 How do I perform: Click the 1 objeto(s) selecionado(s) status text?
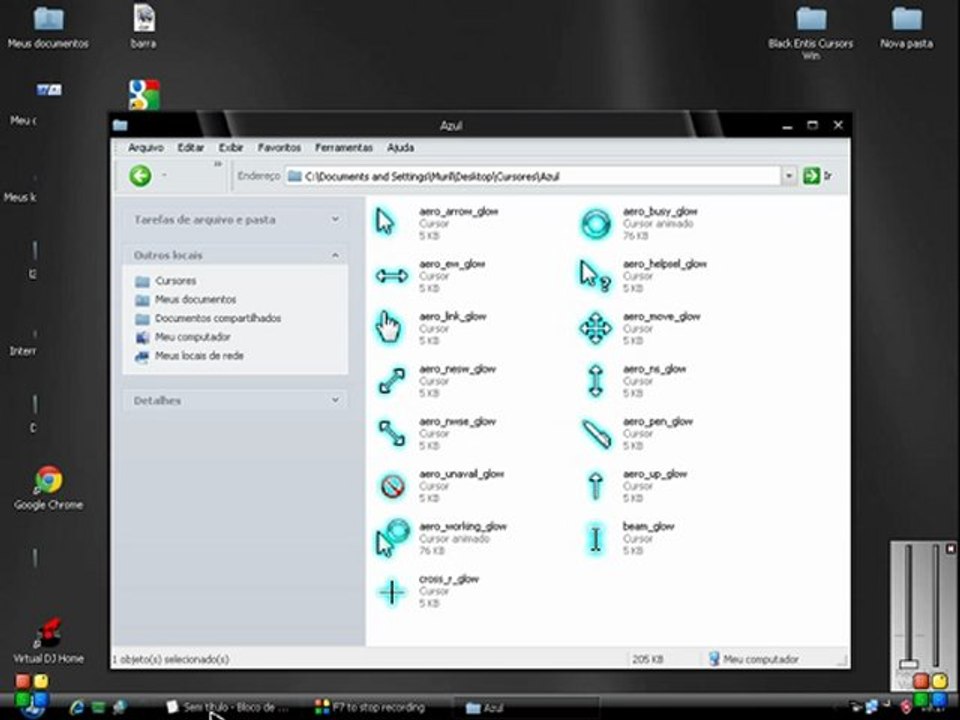(171, 659)
